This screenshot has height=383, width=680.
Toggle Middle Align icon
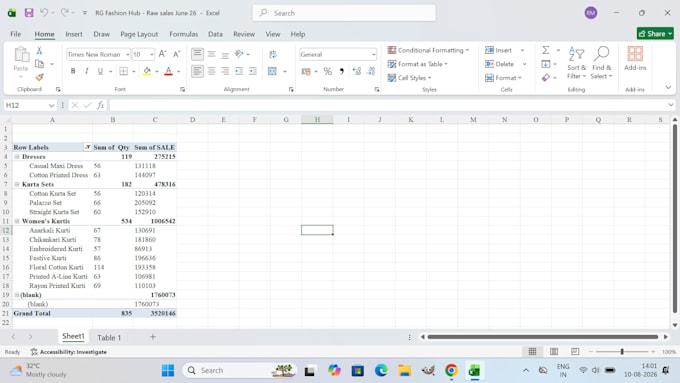[211, 54]
